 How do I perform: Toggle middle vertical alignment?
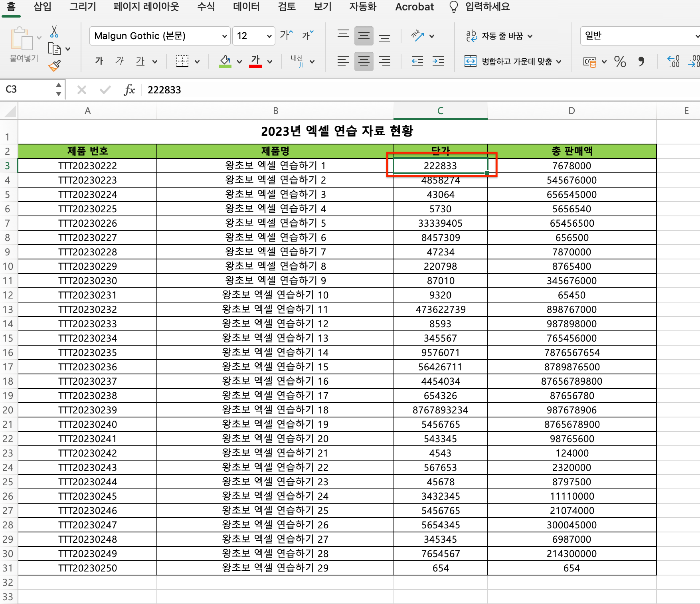364,36
